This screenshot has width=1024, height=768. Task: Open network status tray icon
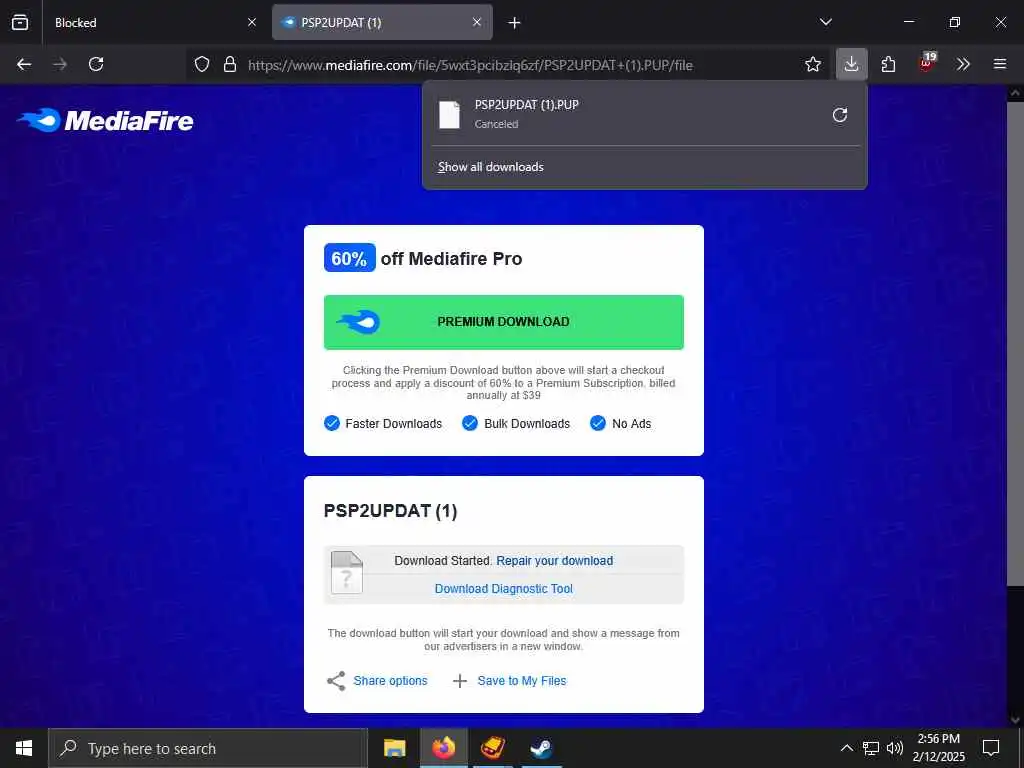[x=871, y=748]
